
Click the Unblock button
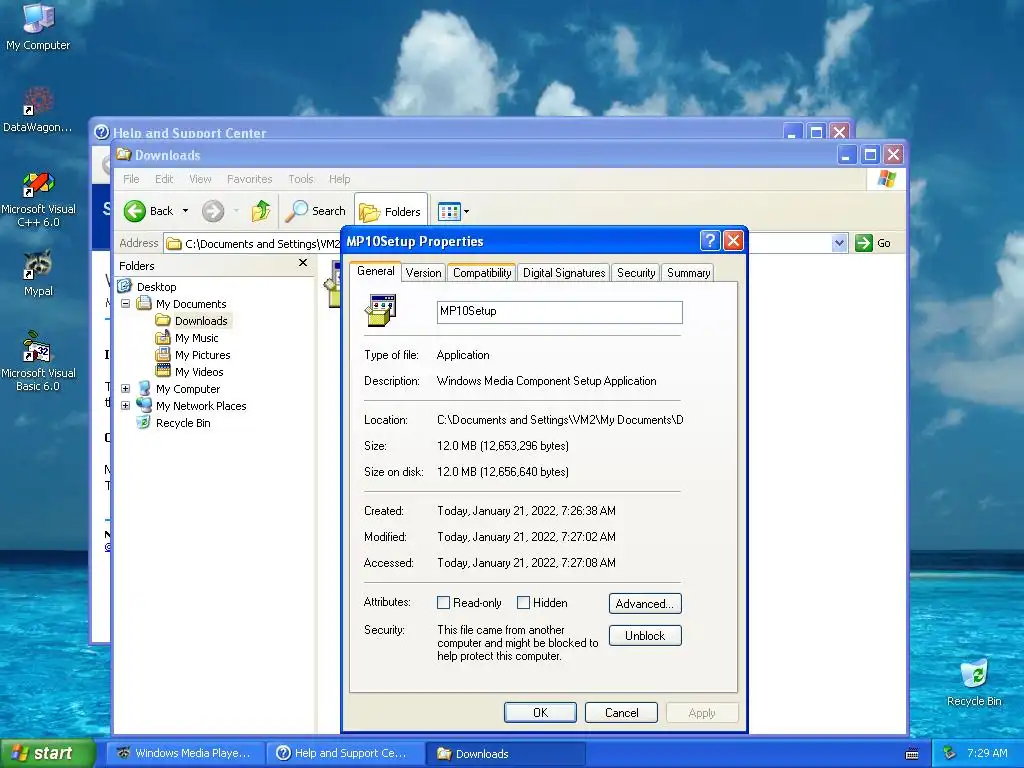point(645,635)
